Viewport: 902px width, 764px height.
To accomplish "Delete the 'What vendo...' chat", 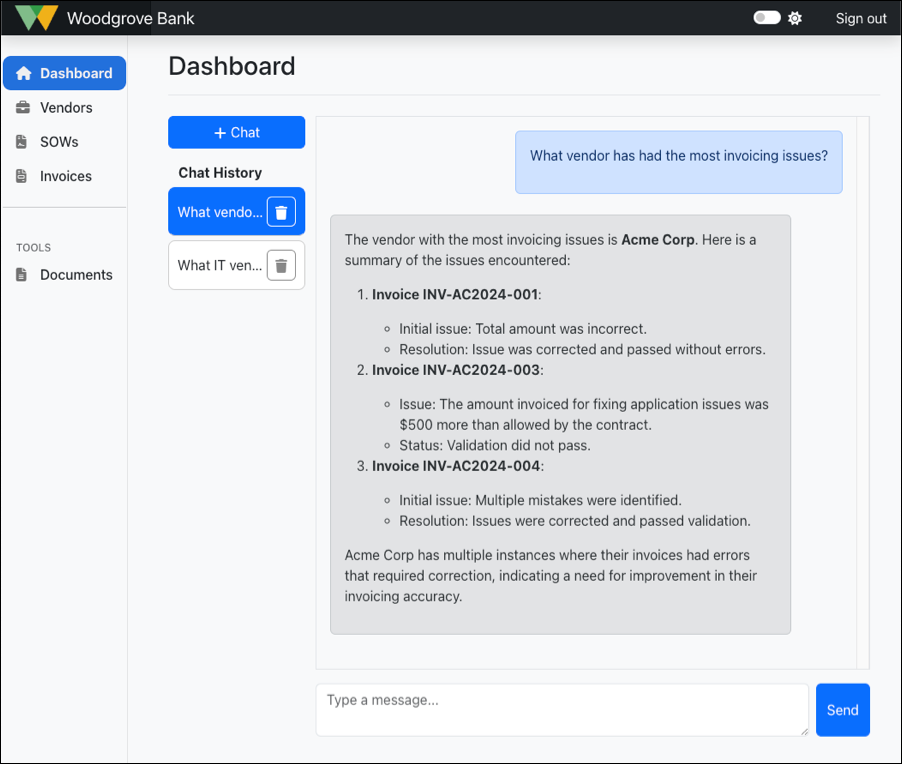I will click(x=281, y=212).
